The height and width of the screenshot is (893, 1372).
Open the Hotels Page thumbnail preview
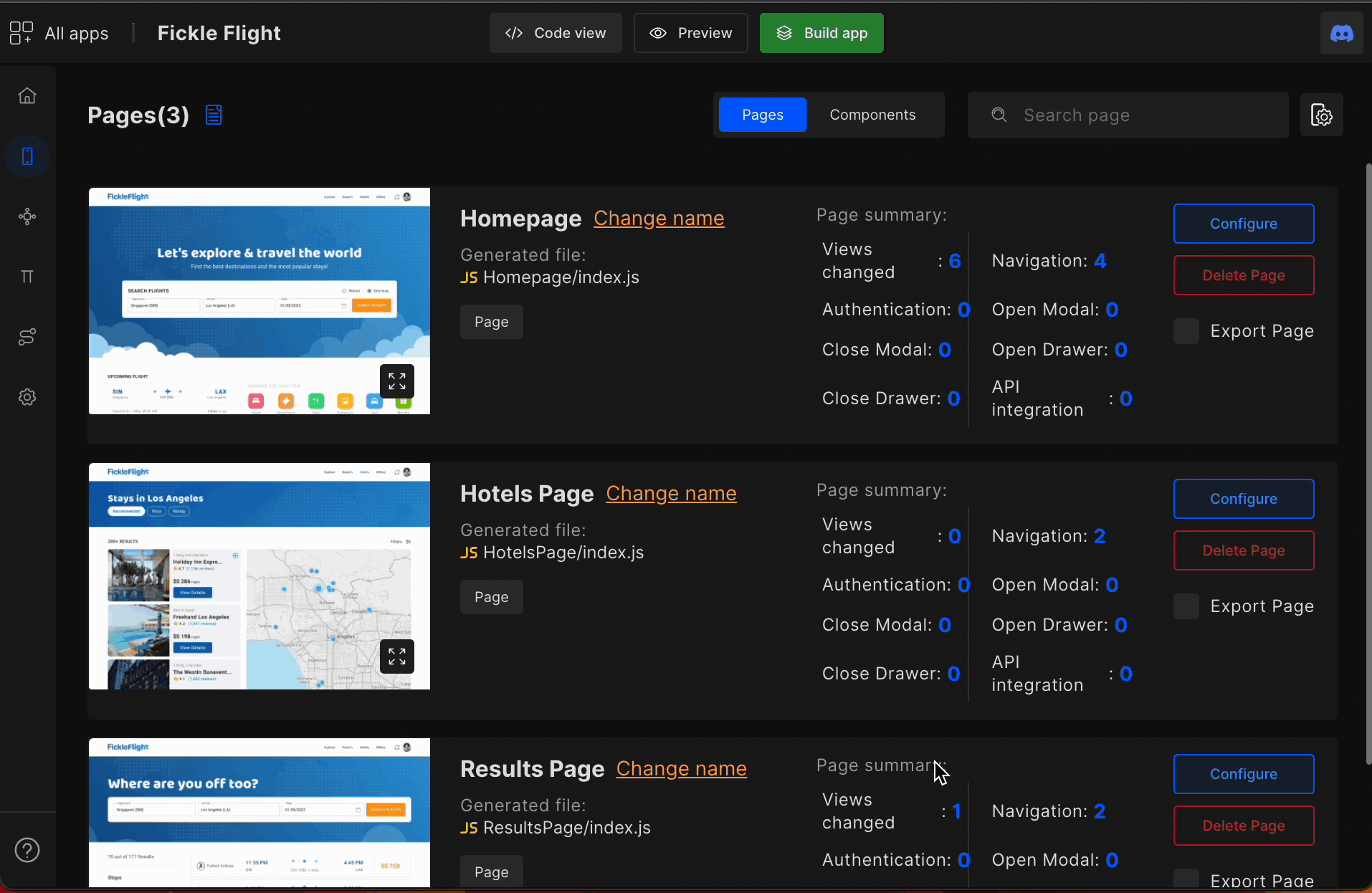[x=259, y=576]
